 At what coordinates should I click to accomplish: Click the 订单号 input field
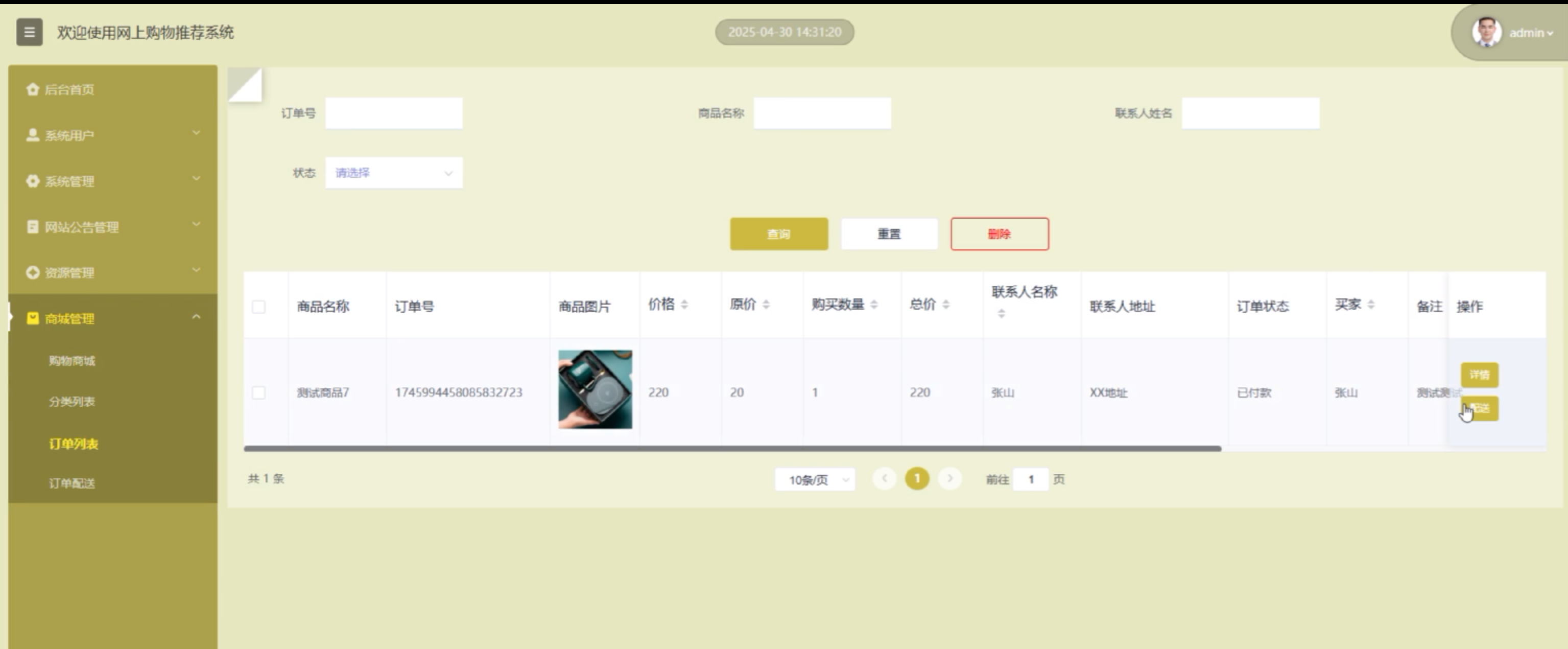coord(394,113)
